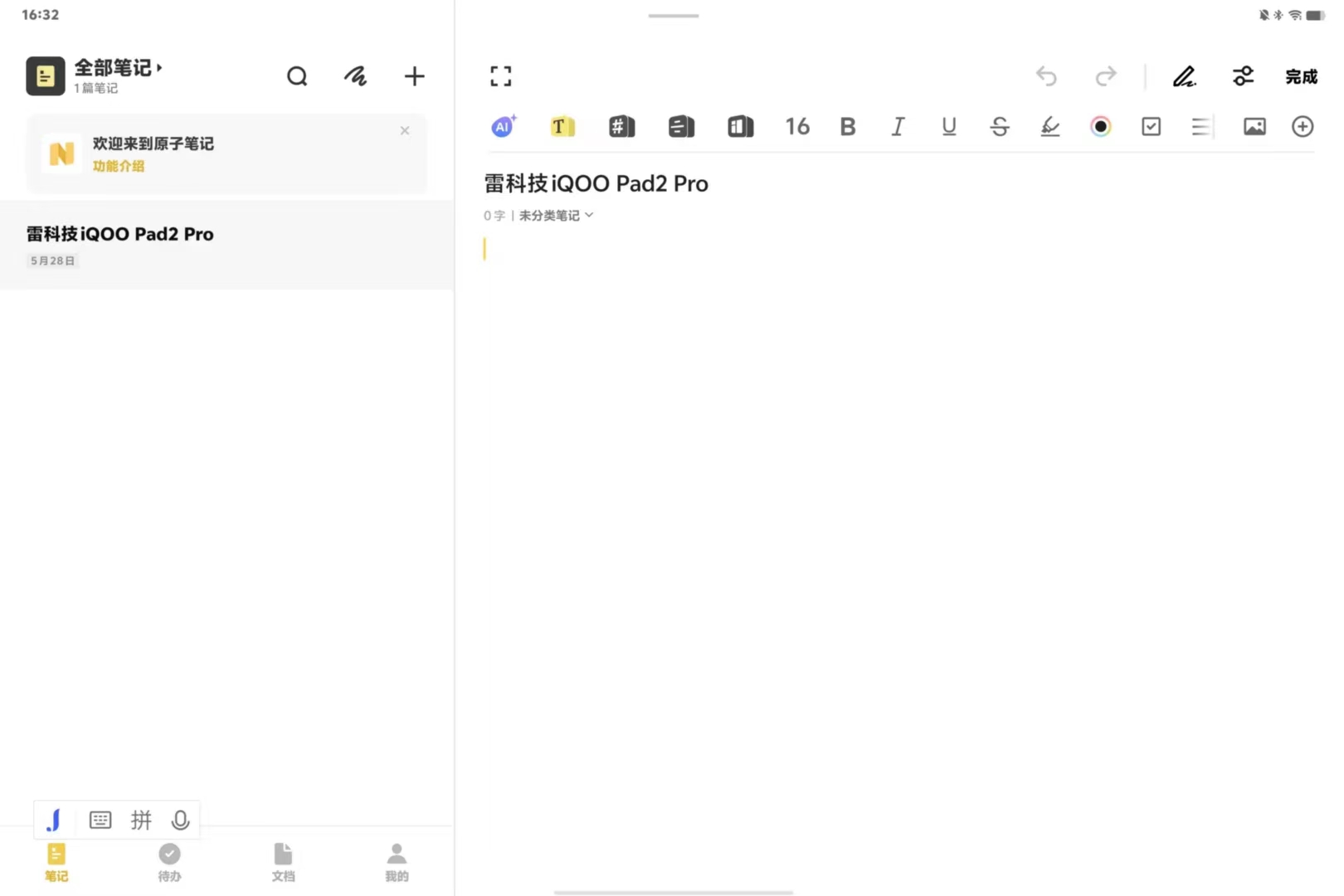The height and width of the screenshot is (896, 1344).
Task: Insert a checkbox to-do item
Action: coord(1151,126)
